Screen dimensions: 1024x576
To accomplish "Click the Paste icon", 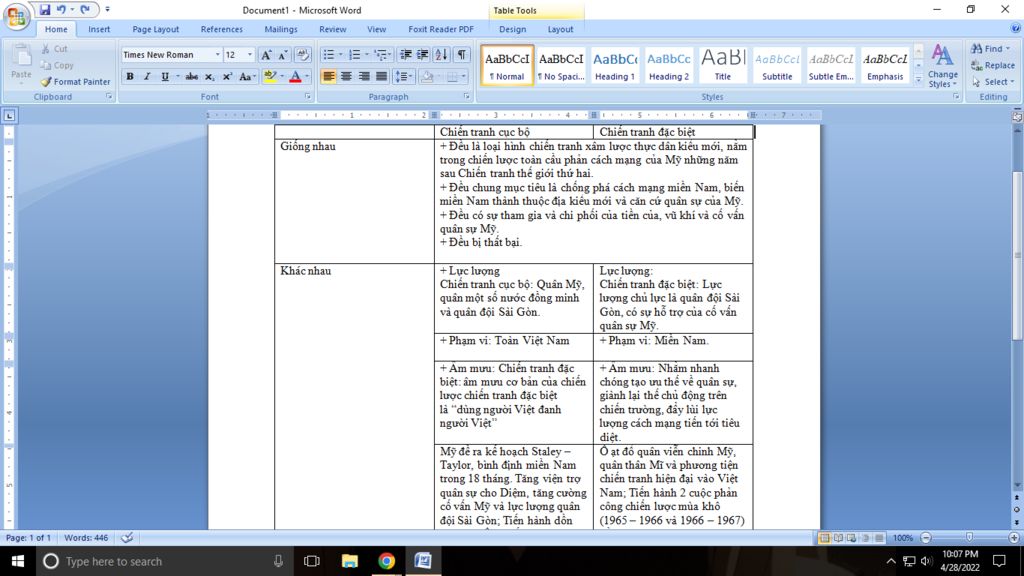I will point(21,57).
